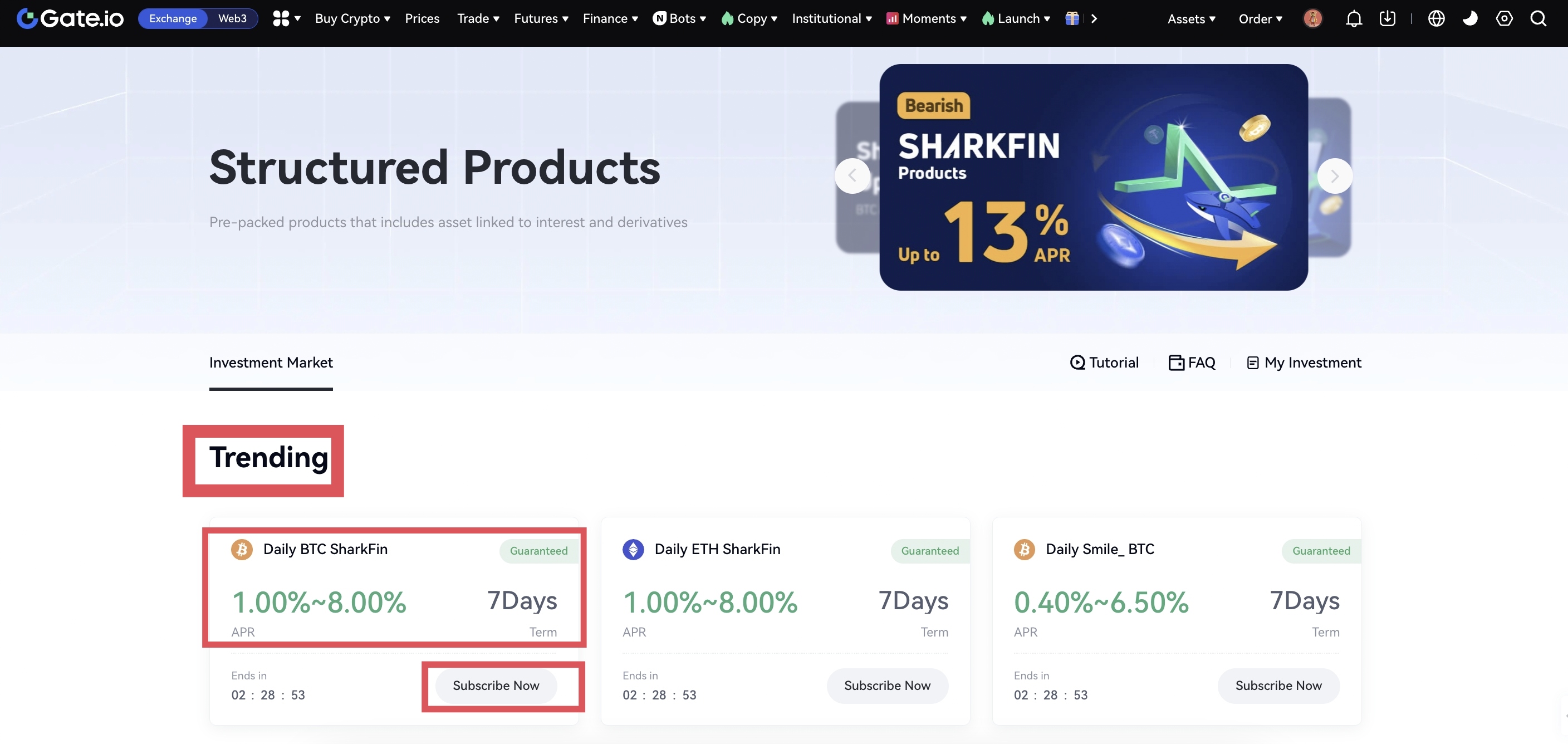Screen dimensions: 1568x744
Task: Open the four-dot apps grid menu
Action: [286, 19]
